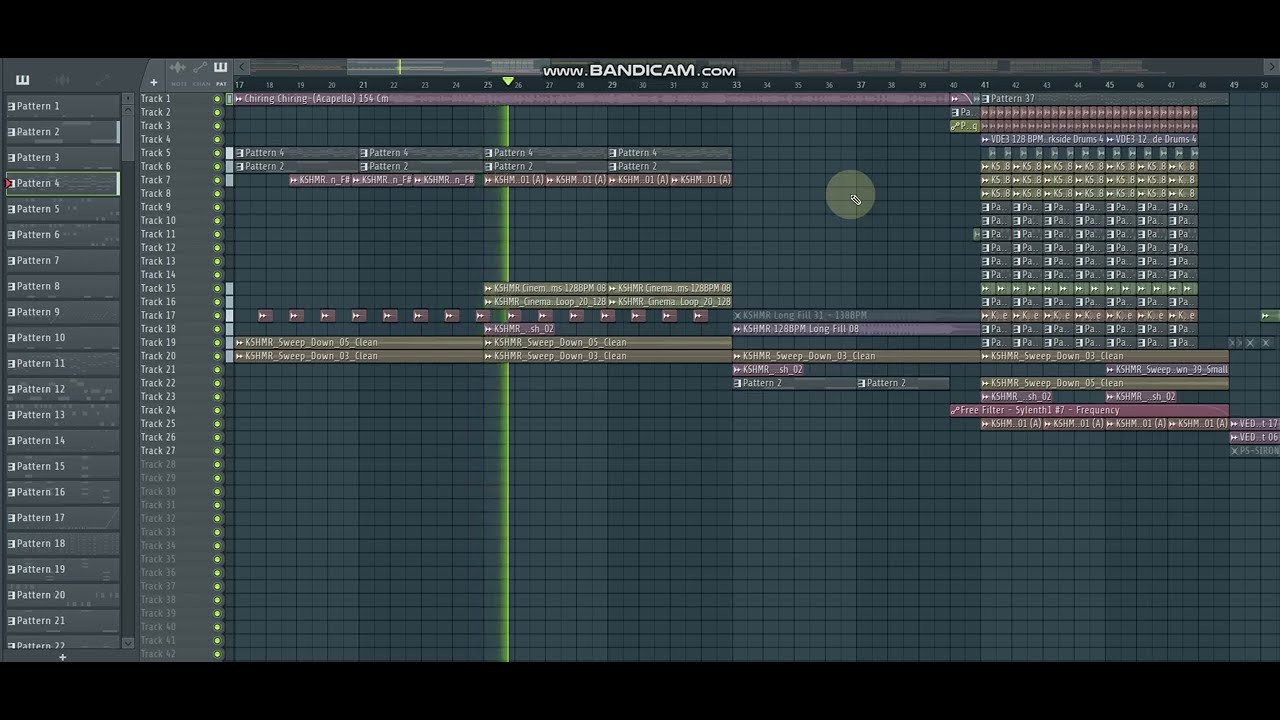This screenshot has height=720, width=1280.
Task: Mute Track 24 via its green indicator
Action: click(x=217, y=410)
